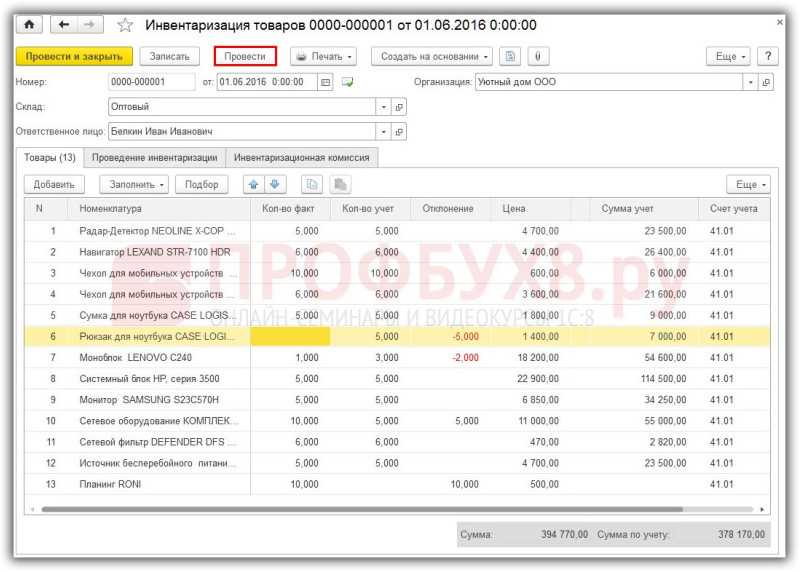The image size is (800, 572).
Task: Expand the Организация dropdown list
Action: coord(751,82)
